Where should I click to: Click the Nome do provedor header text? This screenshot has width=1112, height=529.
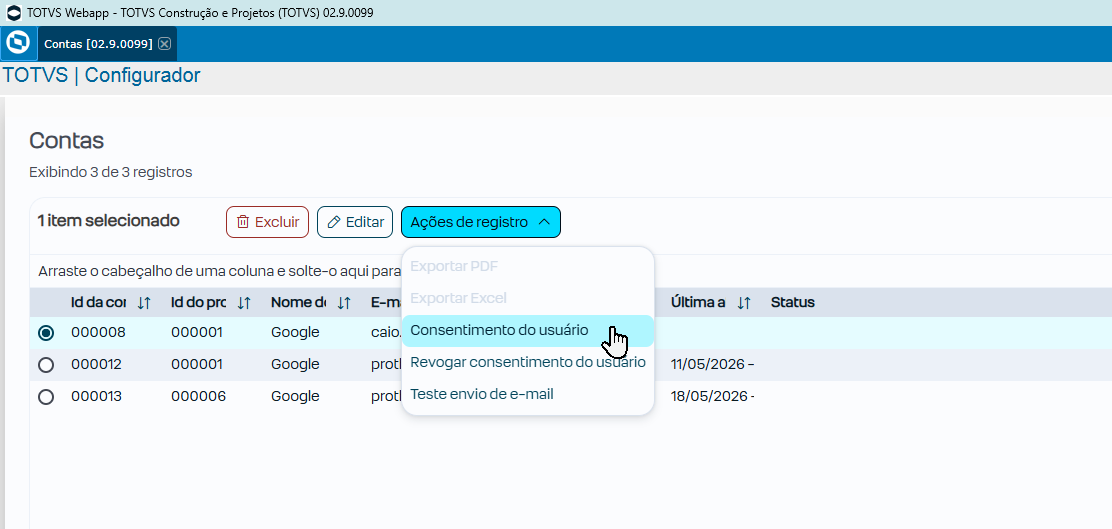click(299, 303)
